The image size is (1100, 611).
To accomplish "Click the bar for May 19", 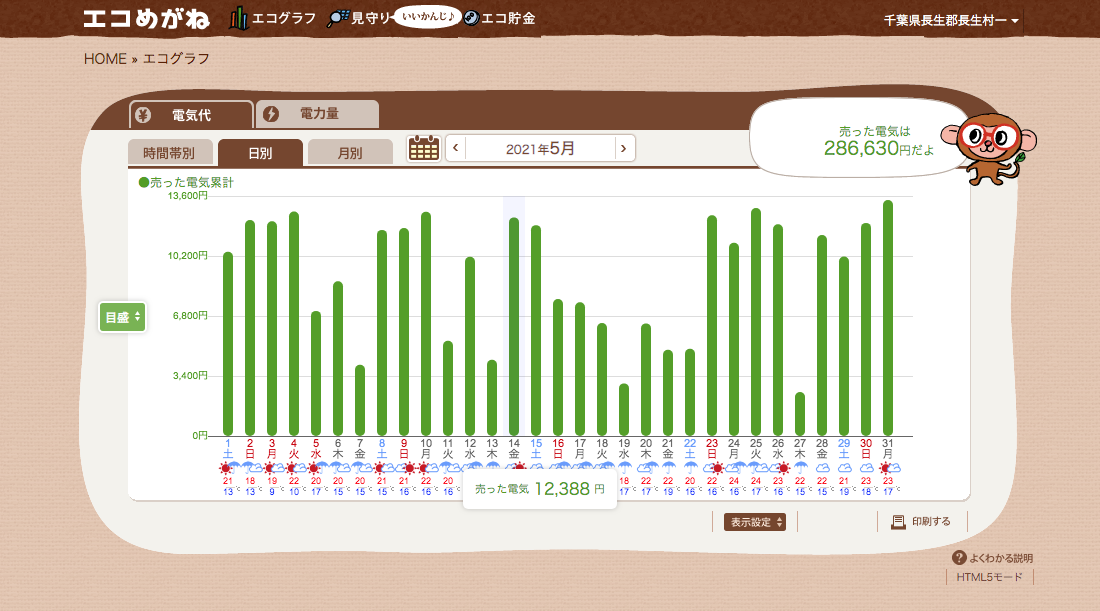I will pos(624,410).
